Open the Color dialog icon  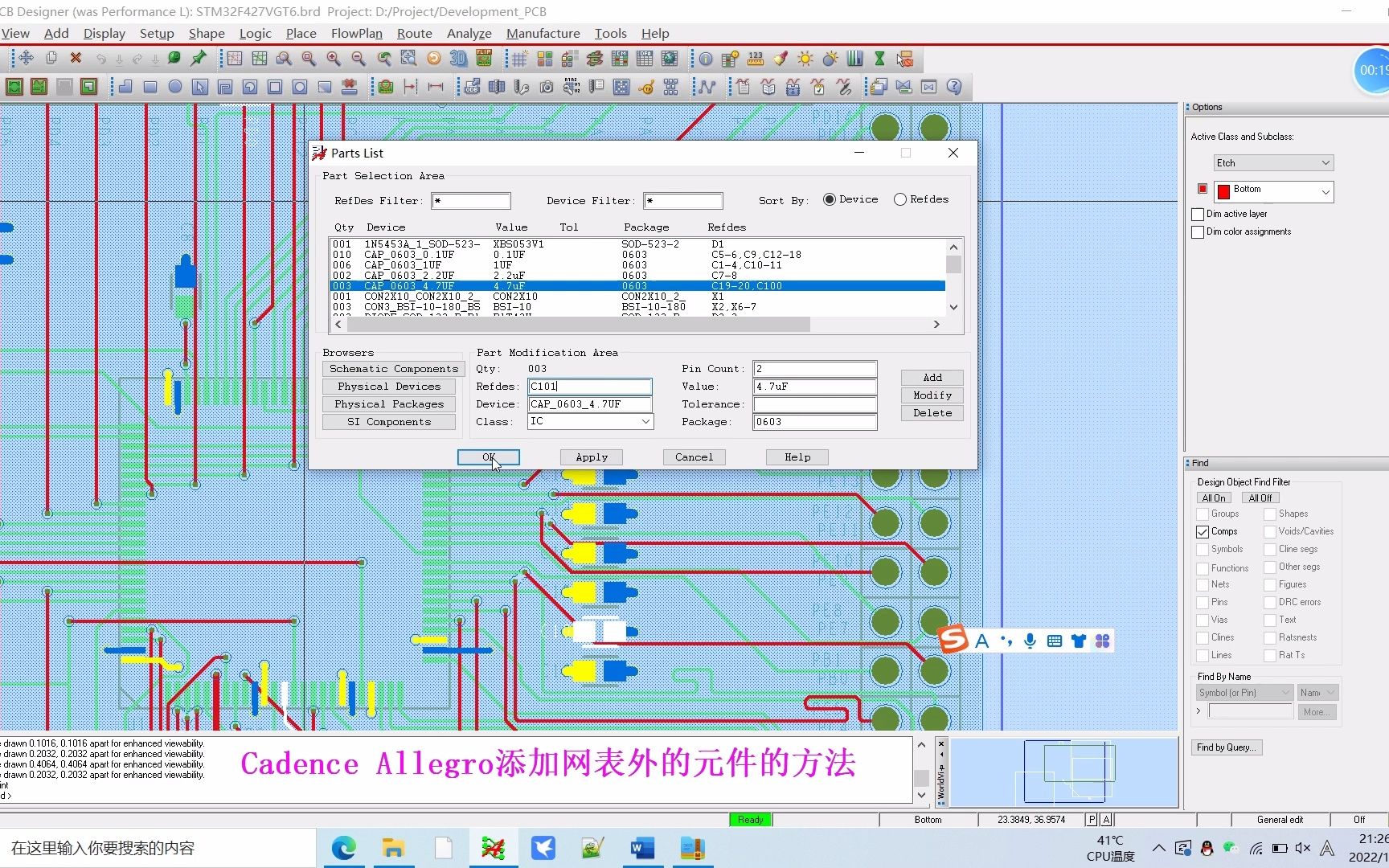click(544, 59)
